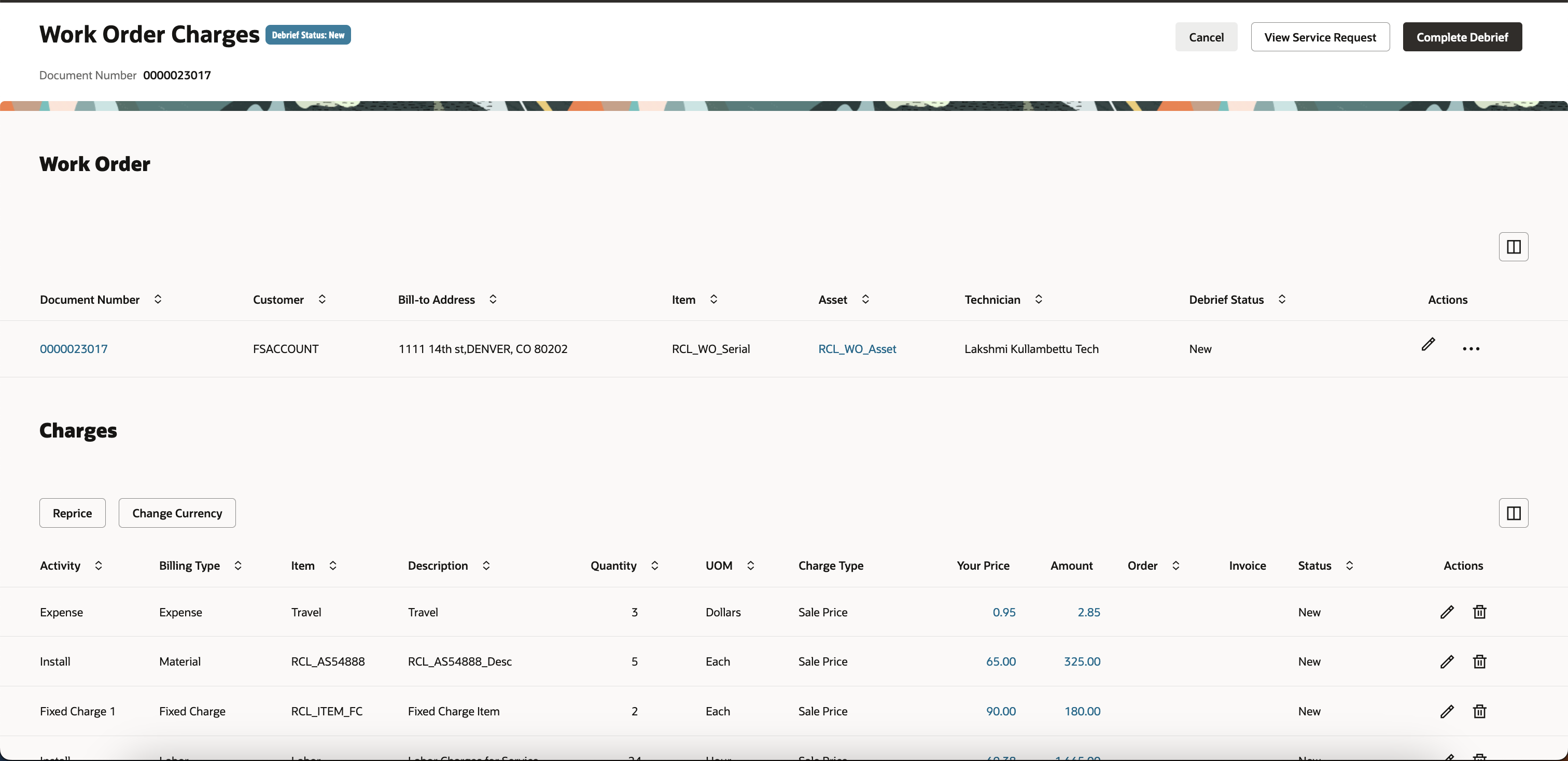
Task: Click the Cancel button
Action: 1206,37
